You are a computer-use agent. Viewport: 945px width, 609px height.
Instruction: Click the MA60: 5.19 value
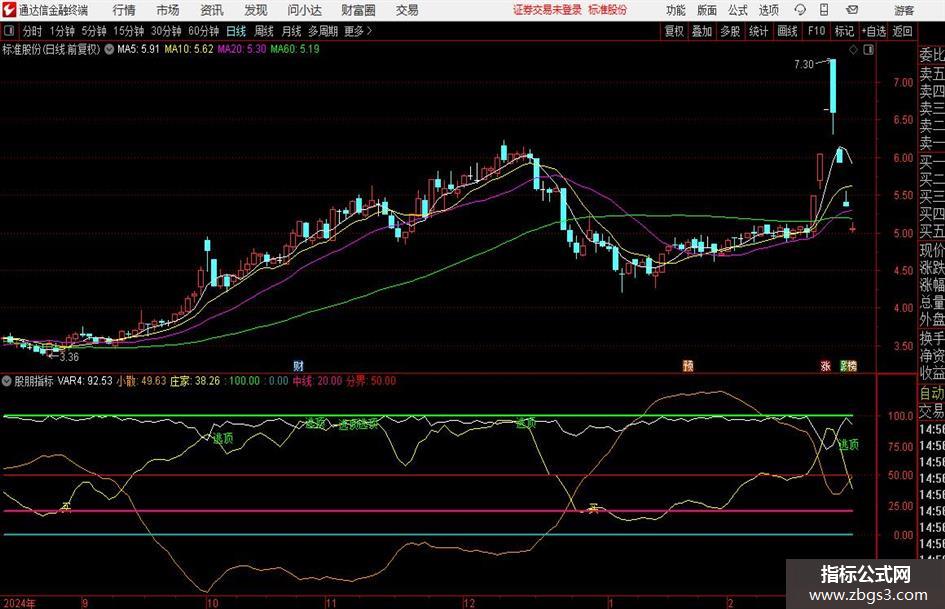tap(295, 49)
